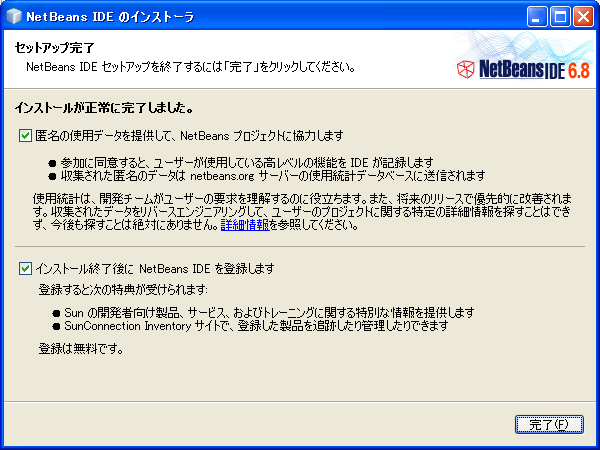Minimize the installer window
The height and width of the screenshot is (450, 600).
537,16
